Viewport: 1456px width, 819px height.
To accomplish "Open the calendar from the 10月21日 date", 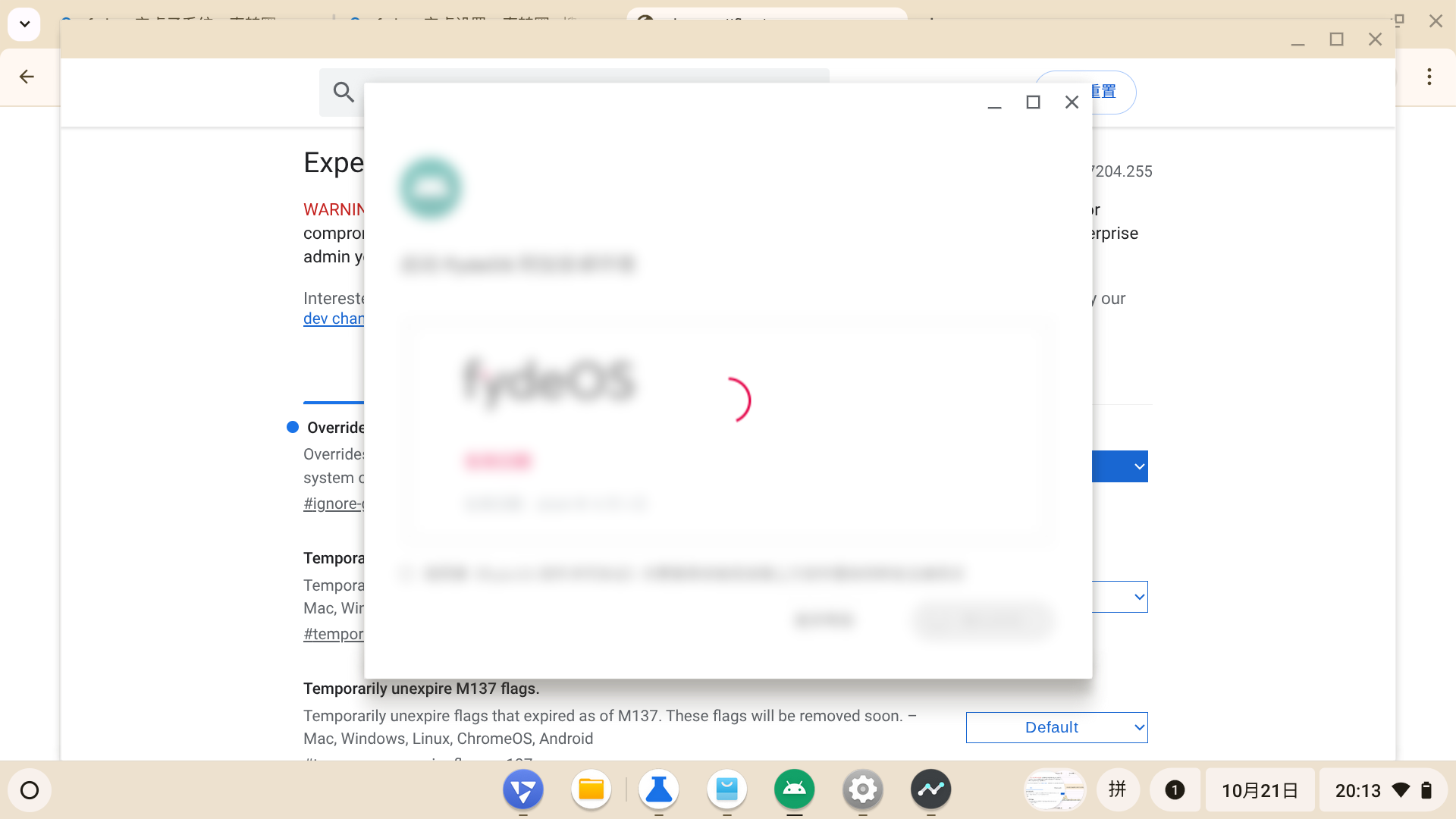I will pos(1260,790).
